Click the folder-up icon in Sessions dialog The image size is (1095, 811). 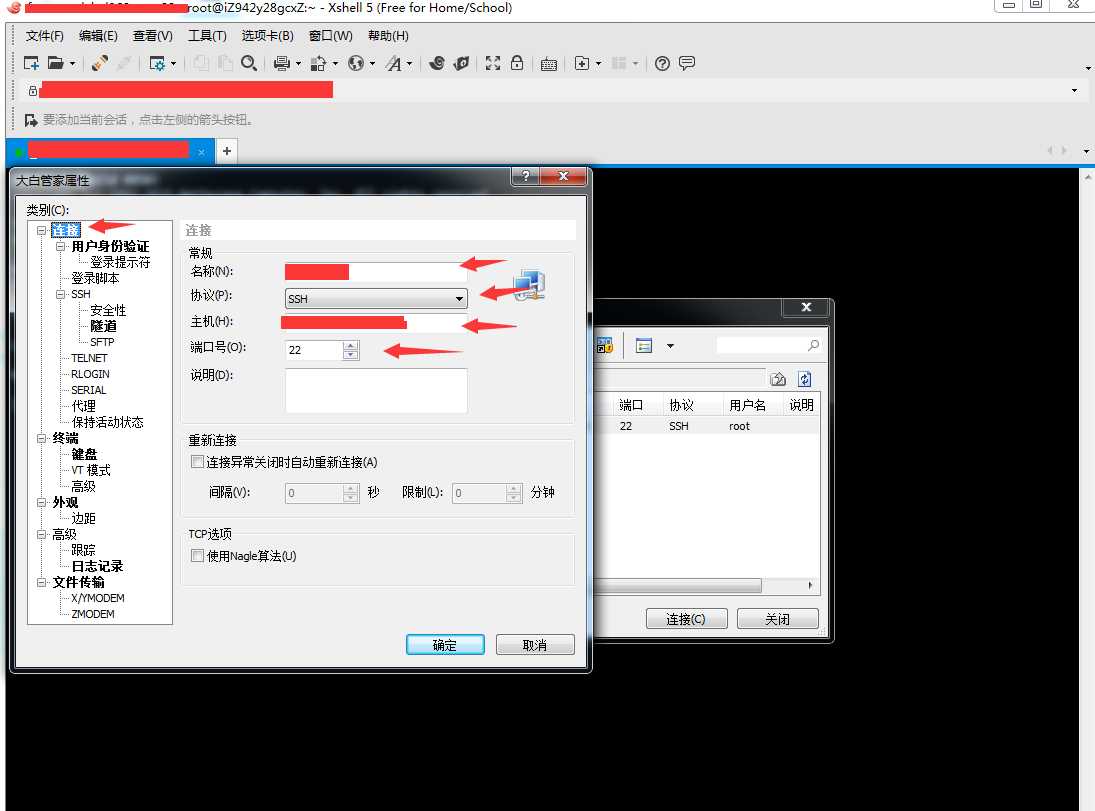(x=778, y=379)
